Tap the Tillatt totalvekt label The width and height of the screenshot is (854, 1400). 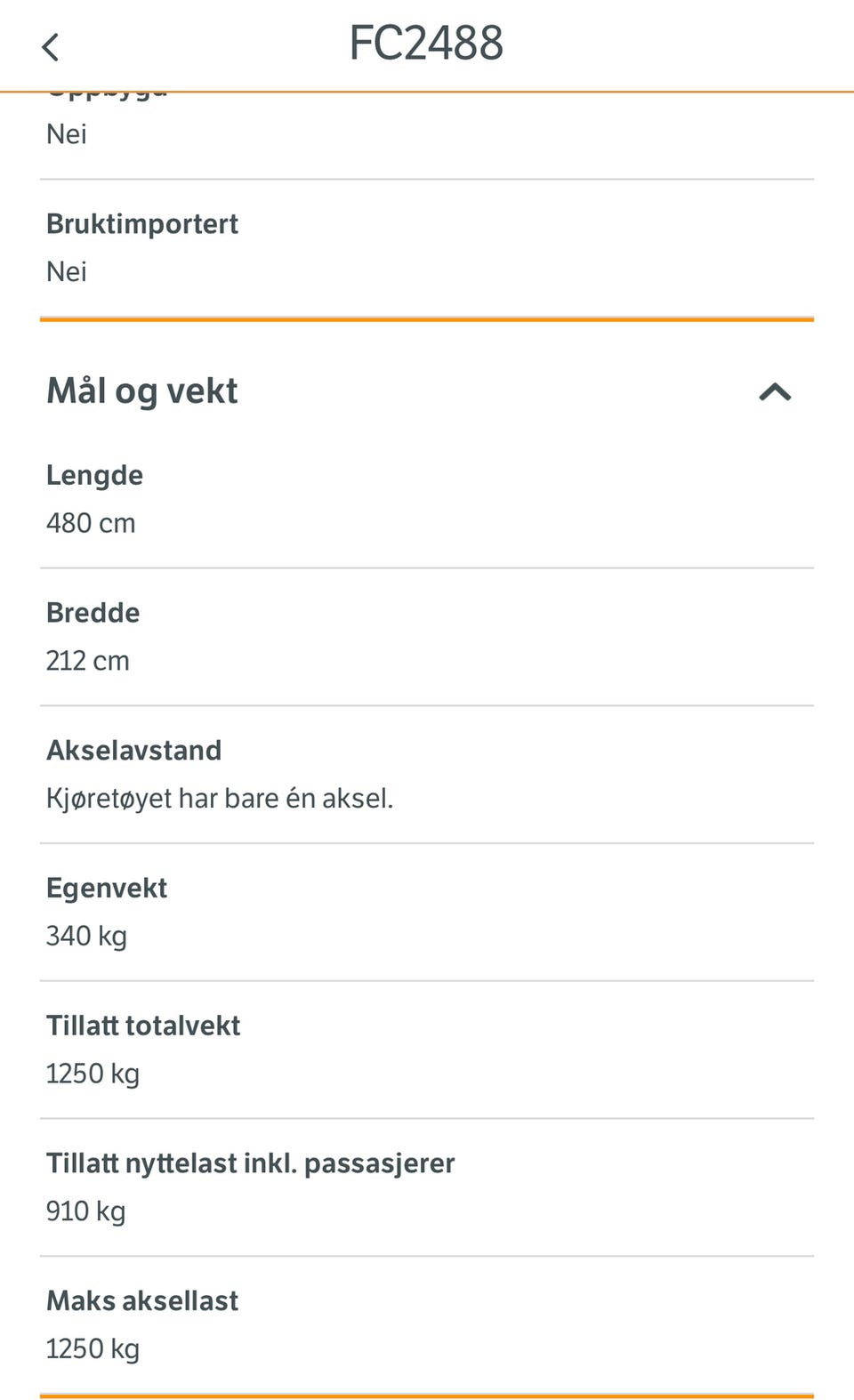point(143,1025)
